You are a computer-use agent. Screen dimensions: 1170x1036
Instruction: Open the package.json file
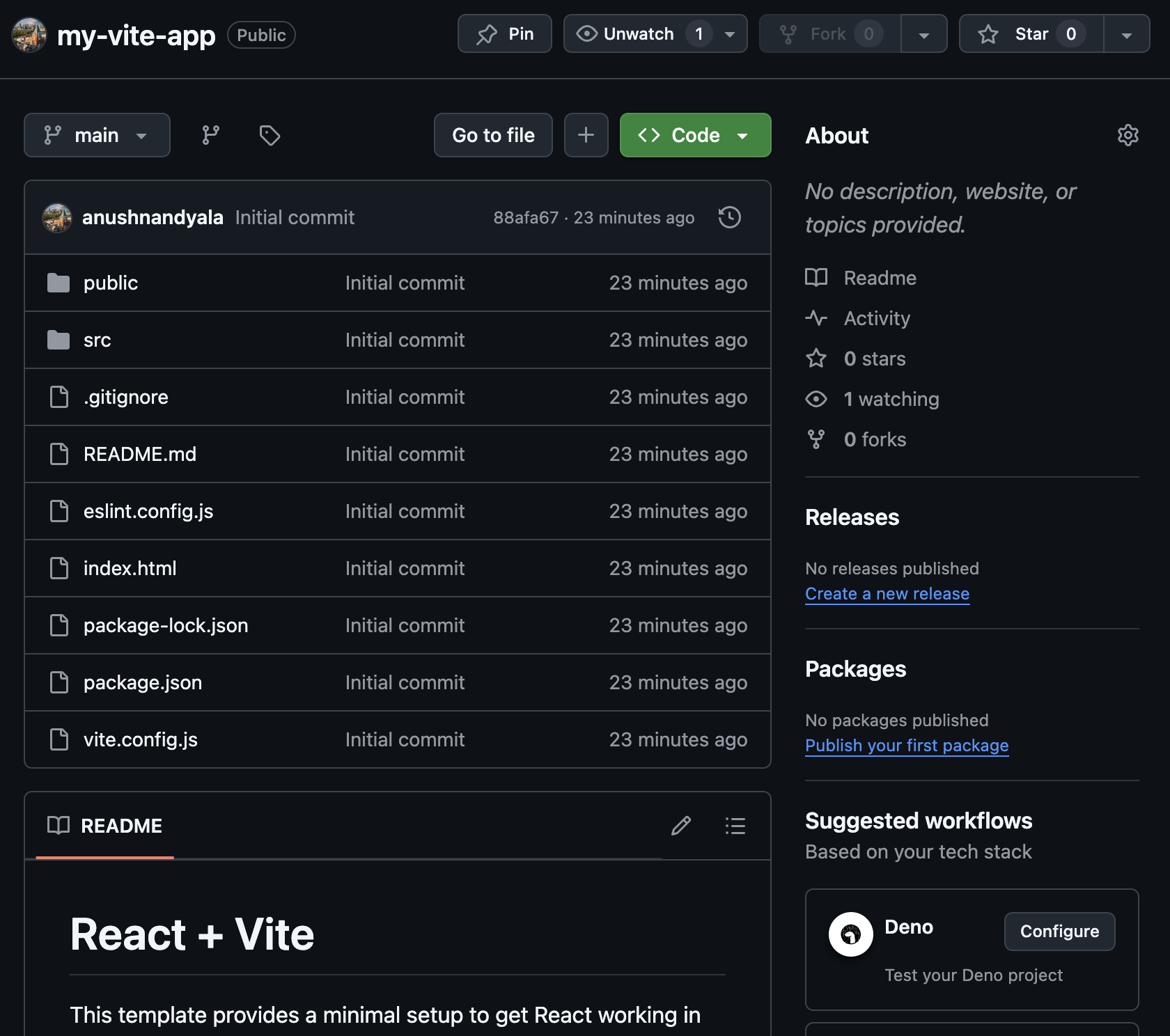(143, 682)
